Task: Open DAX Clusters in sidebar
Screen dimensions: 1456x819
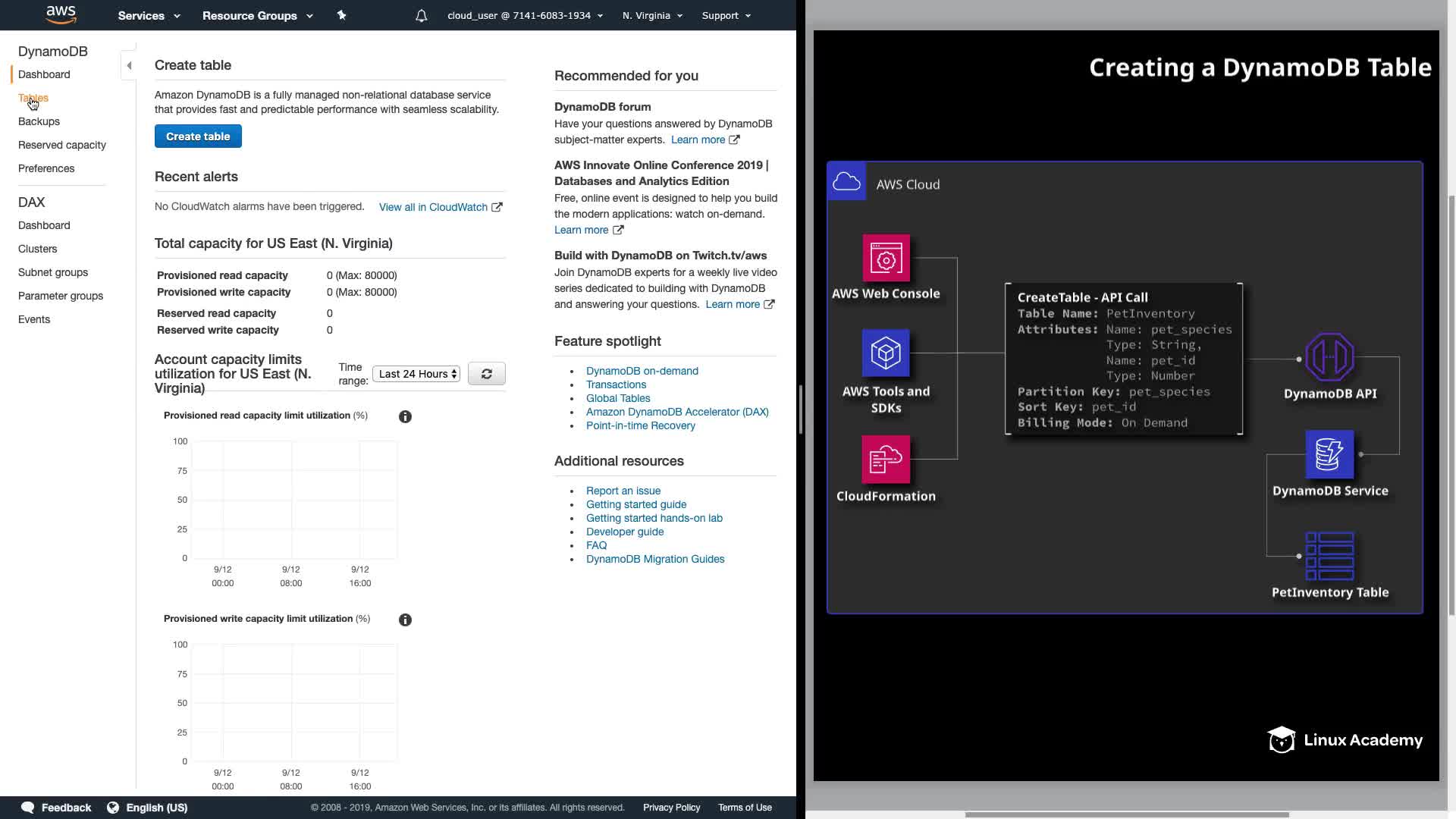Action: point(37,249)
